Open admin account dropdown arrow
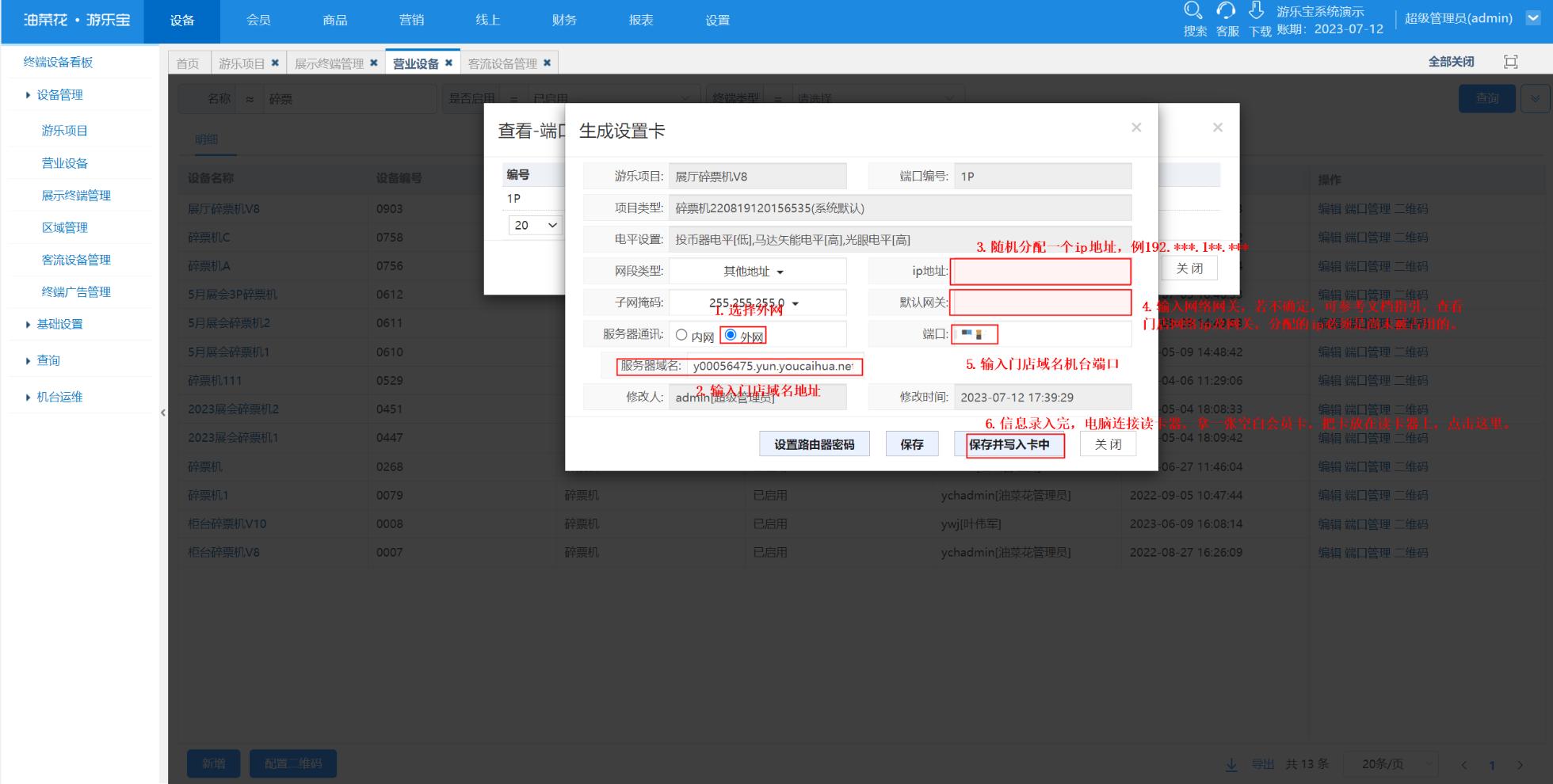The image size is (1553, 784). point(1533,18)
